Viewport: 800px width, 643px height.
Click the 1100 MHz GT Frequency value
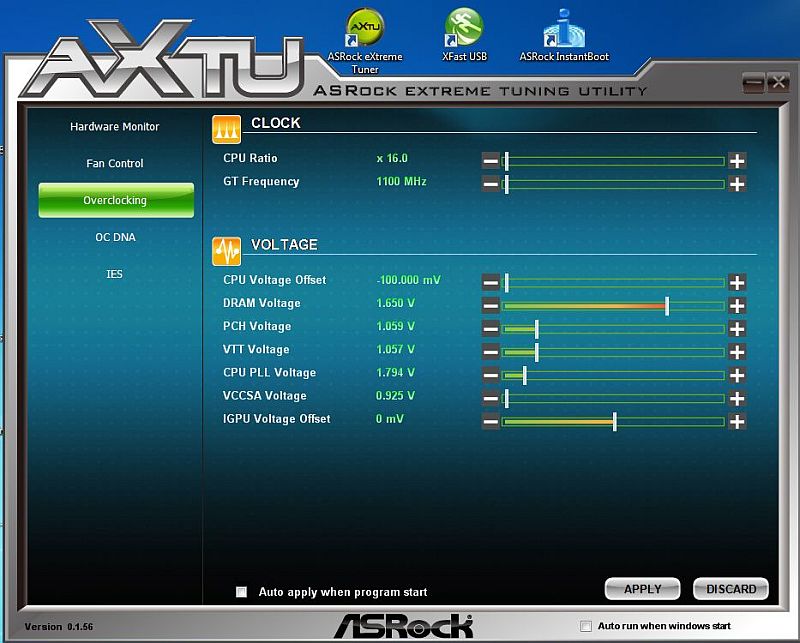click(x=401, y=181)
